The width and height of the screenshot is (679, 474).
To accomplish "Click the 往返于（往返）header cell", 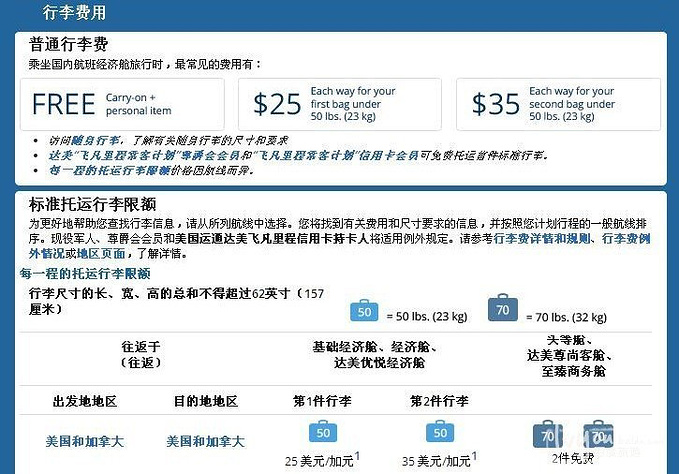I will (x=141, y=355).
